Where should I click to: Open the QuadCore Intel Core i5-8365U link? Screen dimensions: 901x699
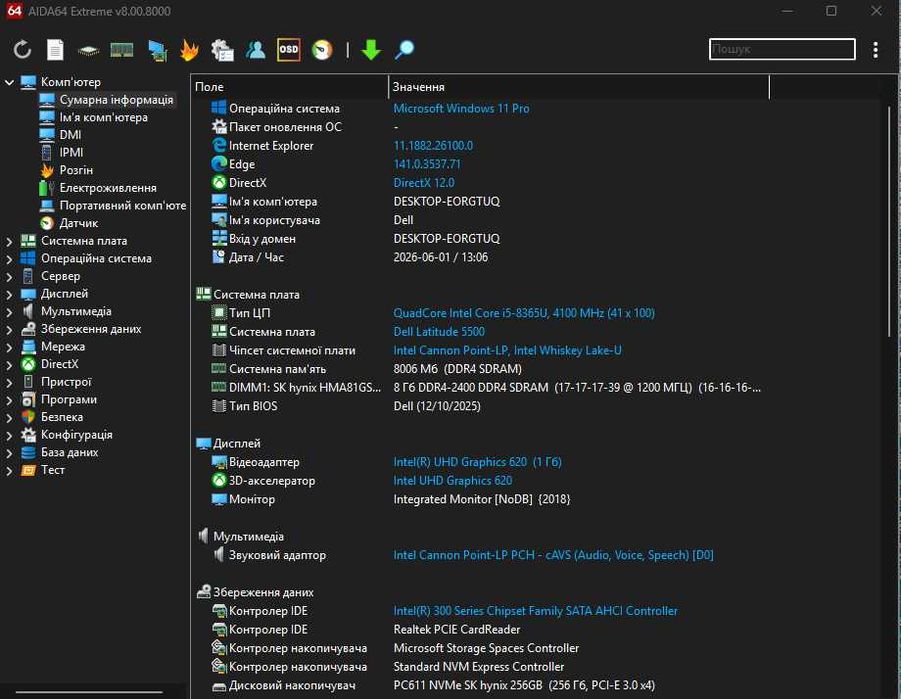click(x=524, y=313)
